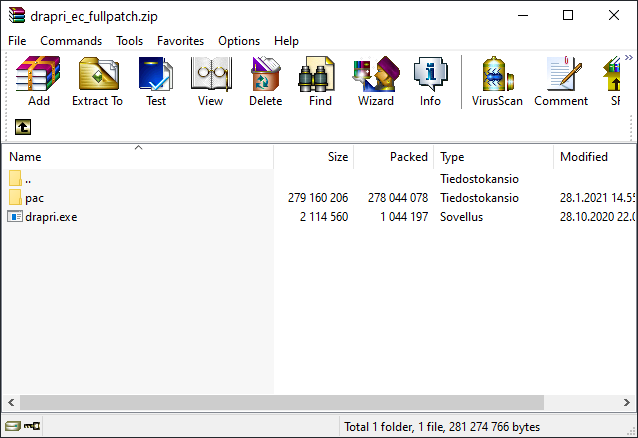The height and width of the screenshot is (438, 638).
Task: Show archive Info
Action: tap(430, 81)
